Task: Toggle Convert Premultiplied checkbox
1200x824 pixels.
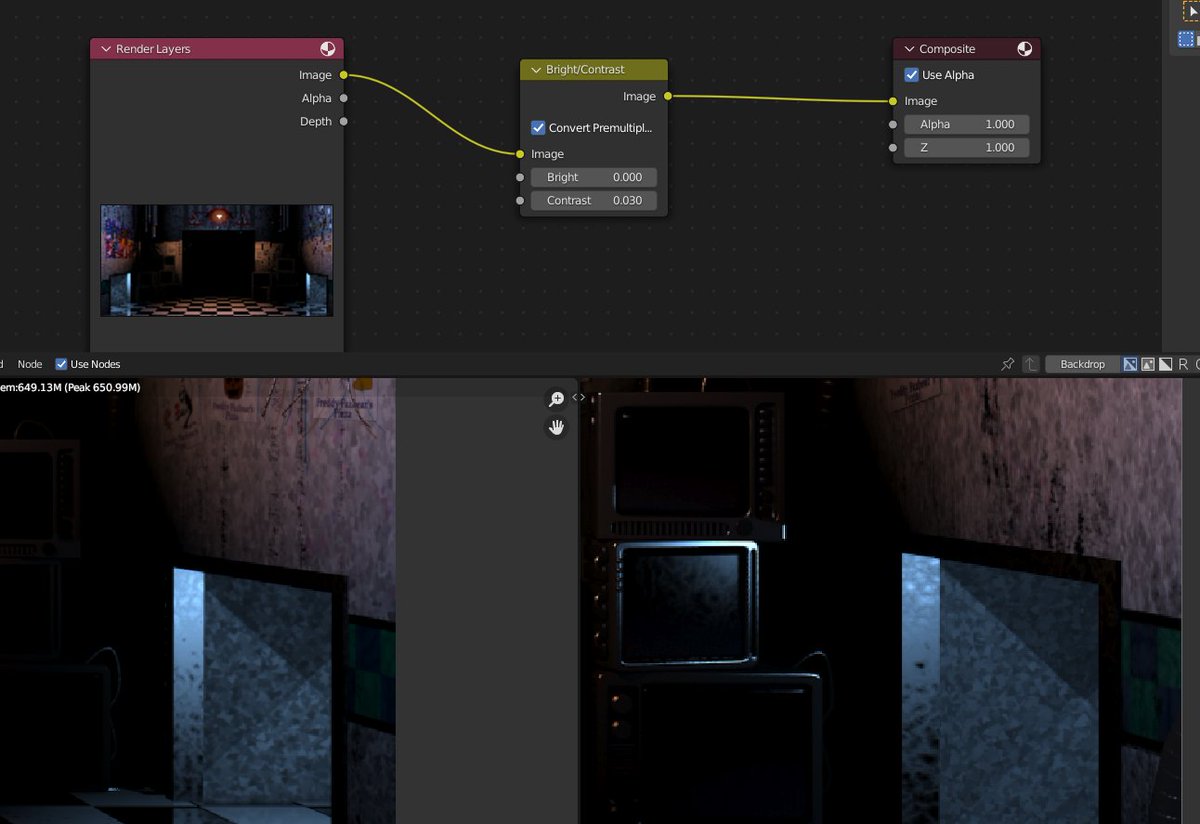Action: (538, 128)
